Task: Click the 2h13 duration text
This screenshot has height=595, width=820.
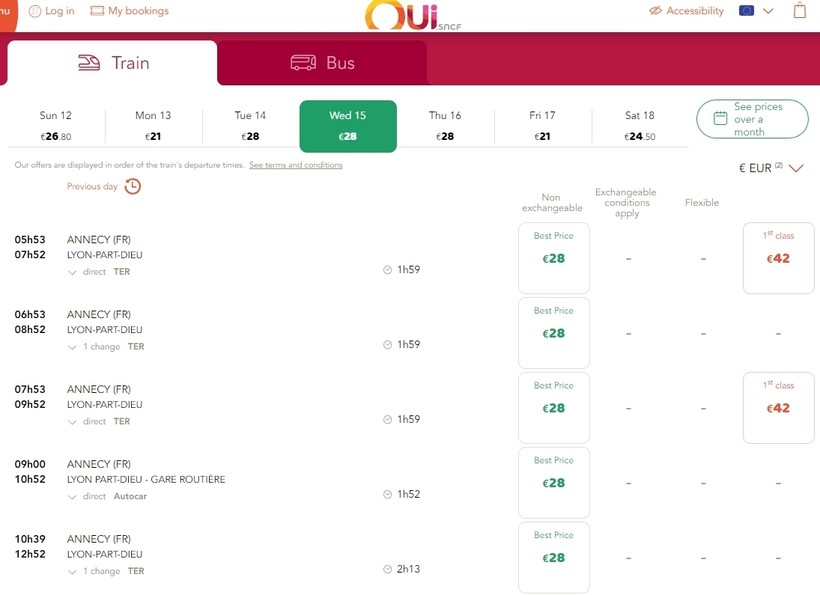Action: 408,569
